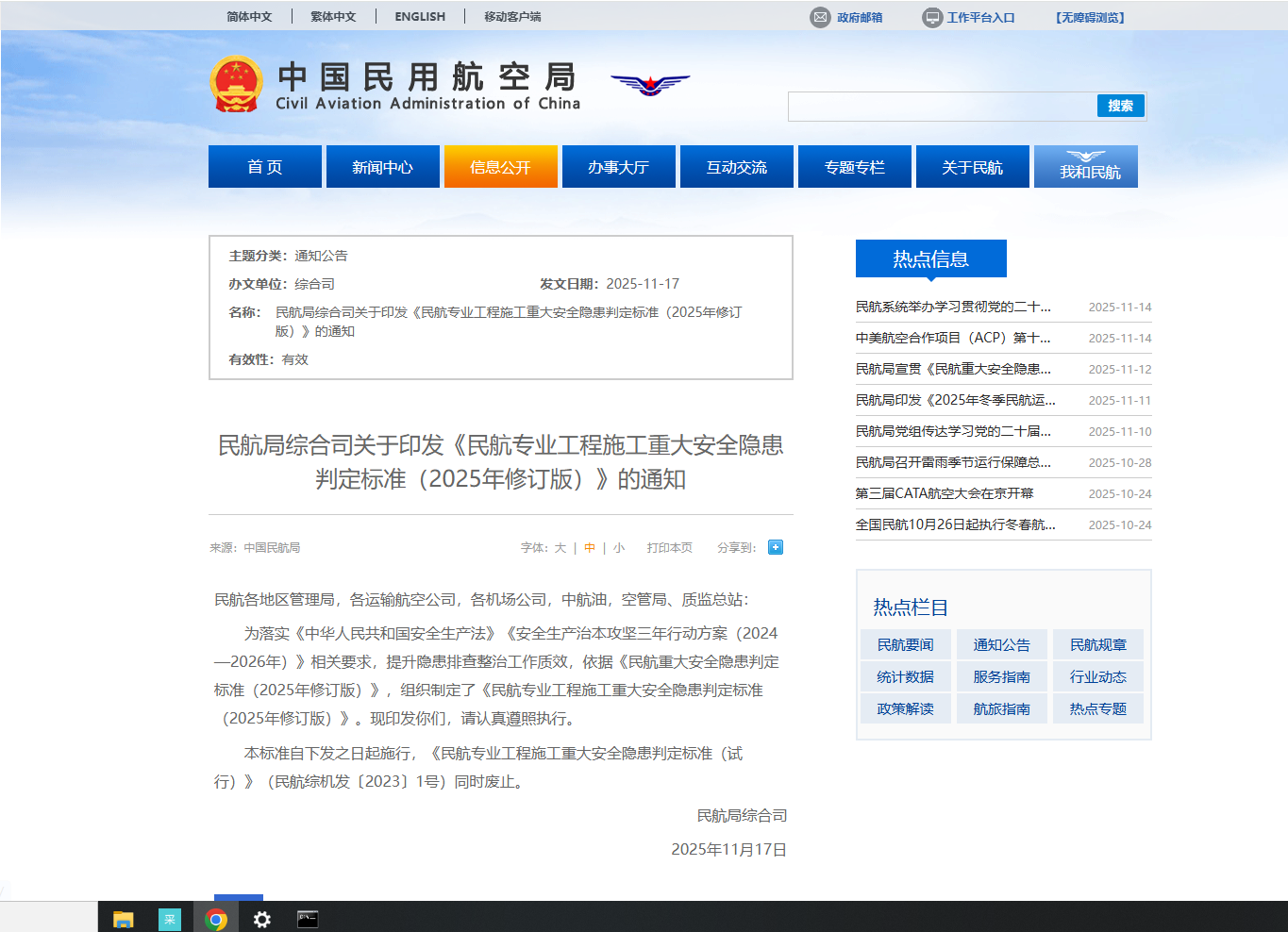Click the blue share plus icon next to 分享到
The height and width of the screenshot is (932, 1288).
pyautogui.click(x=775, y=547)
